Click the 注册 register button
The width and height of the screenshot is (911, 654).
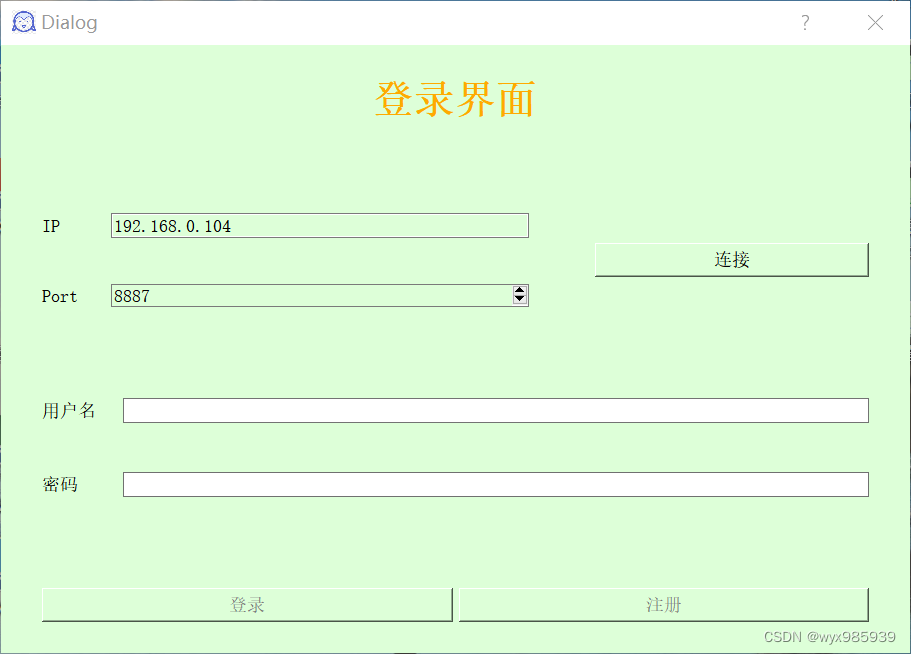[x=663, y=605]
